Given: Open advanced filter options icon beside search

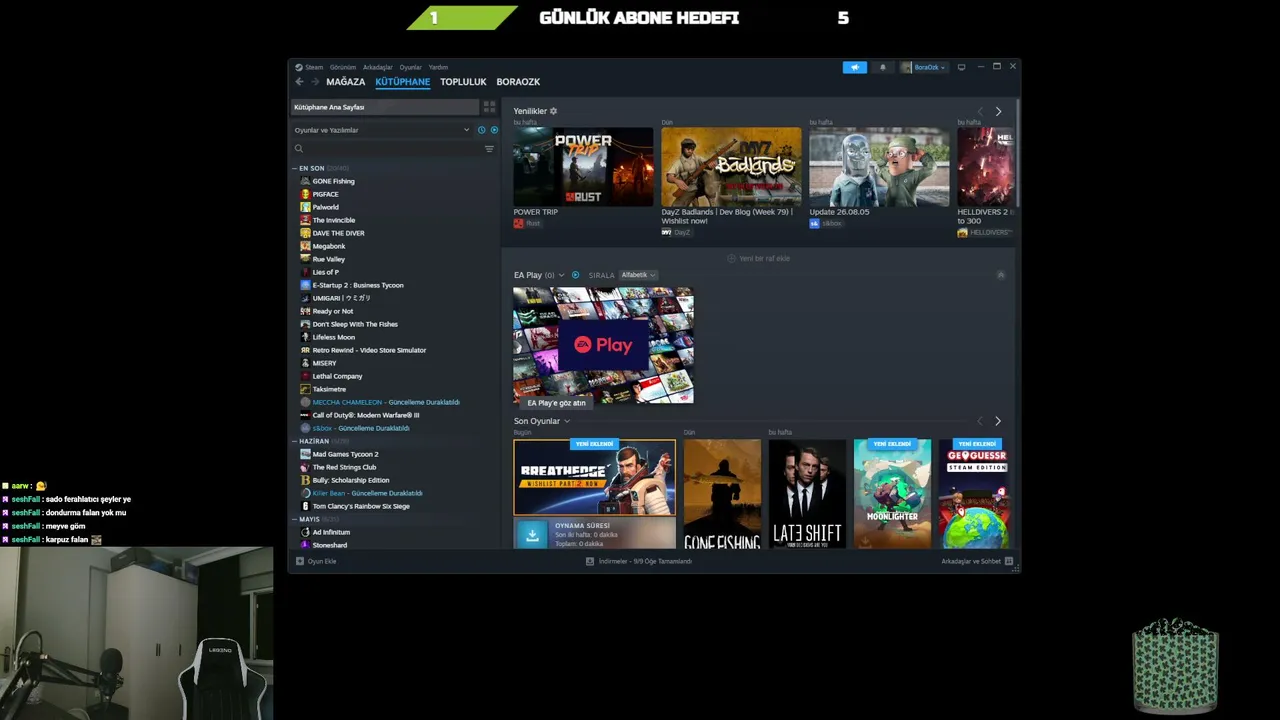Looking at the screenshot, I should [489, 149].
